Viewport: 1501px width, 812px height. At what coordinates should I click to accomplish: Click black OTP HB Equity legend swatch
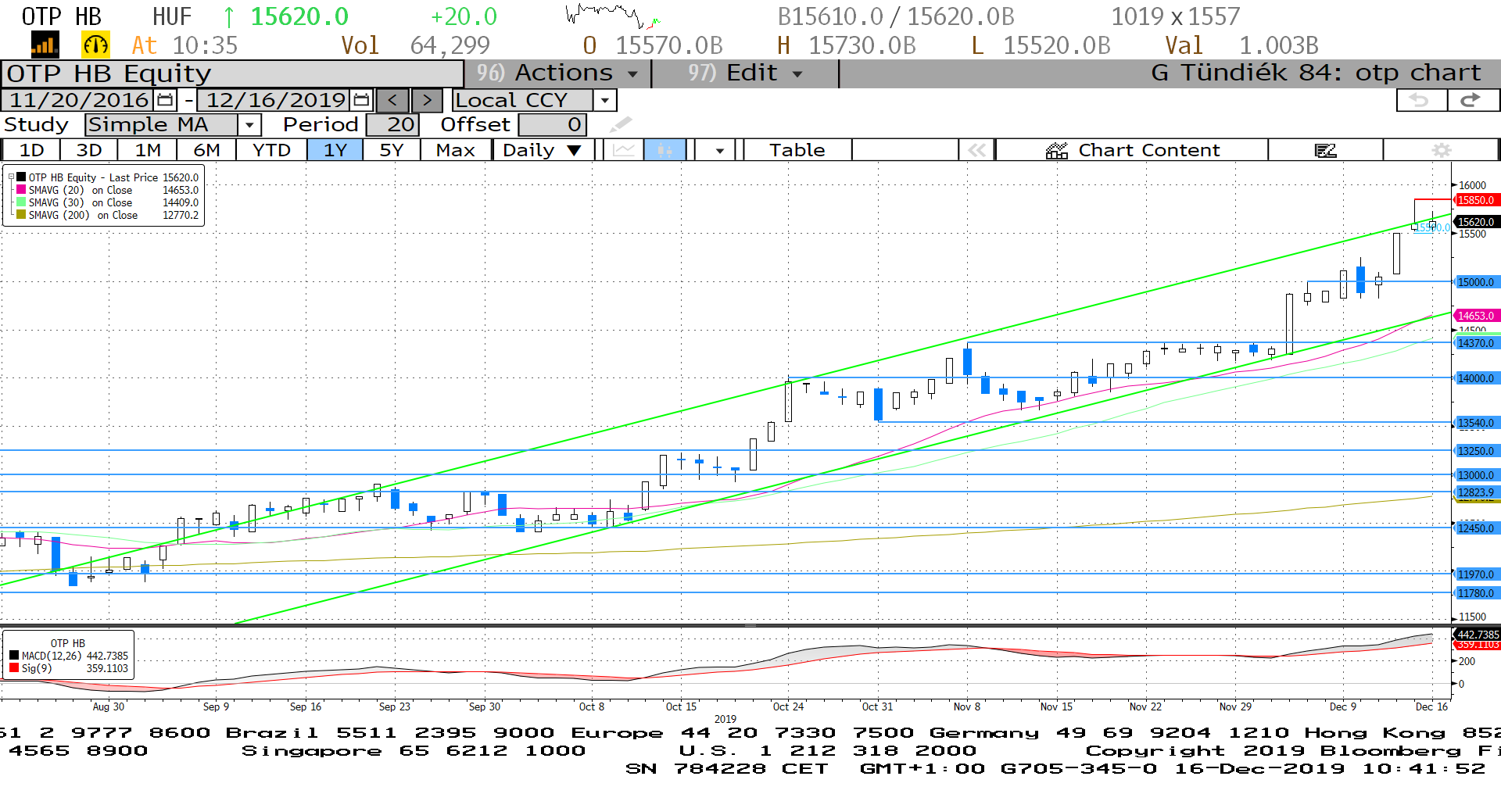pos(22,177)
